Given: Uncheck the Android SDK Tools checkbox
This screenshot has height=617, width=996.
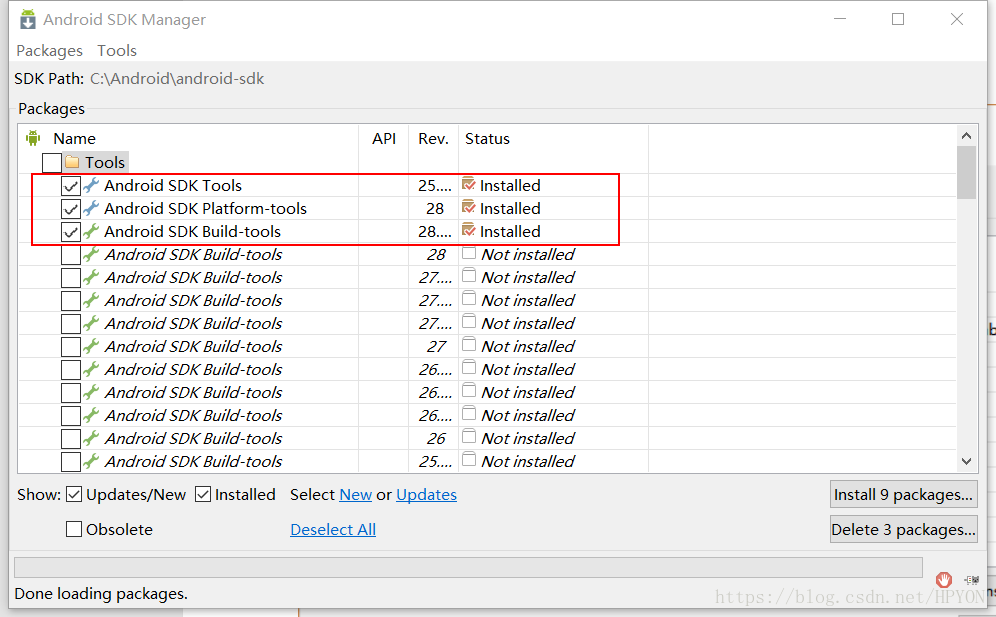Looking at the screenshot, I should (x=71, y=186).
